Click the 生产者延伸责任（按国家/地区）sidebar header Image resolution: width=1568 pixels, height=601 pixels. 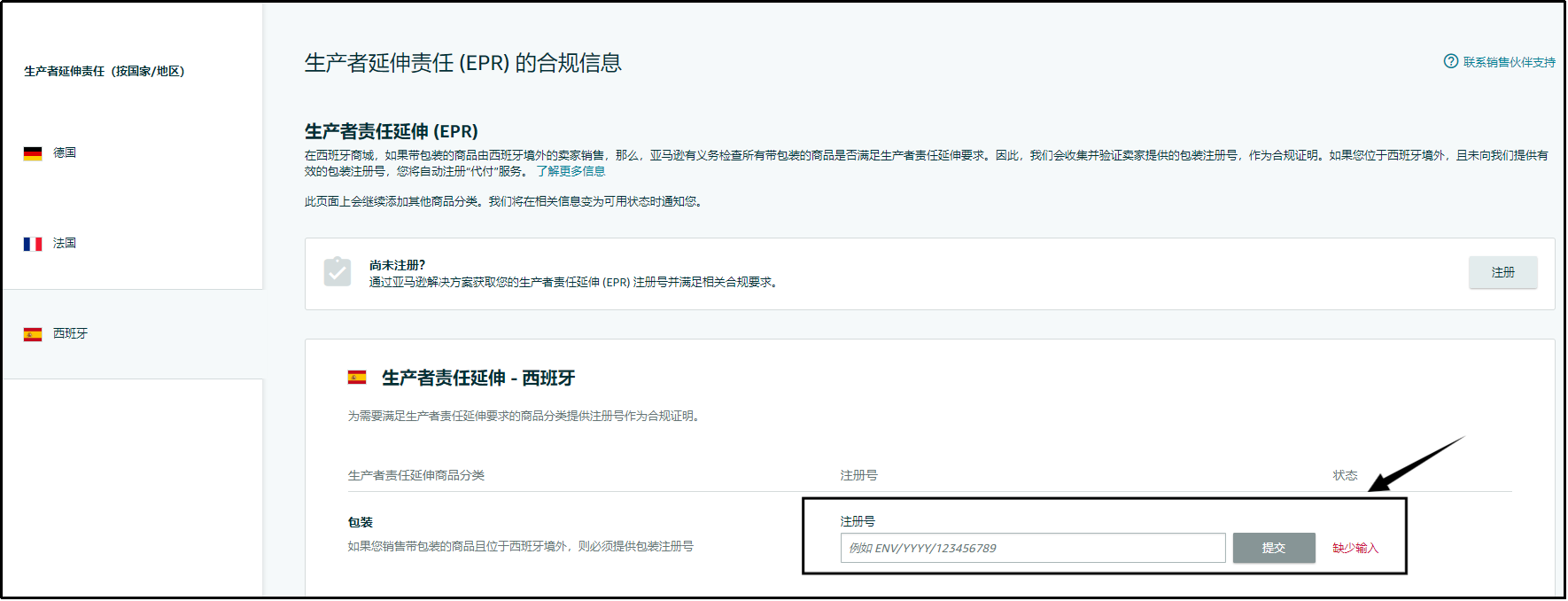click(x=105, y=71)
